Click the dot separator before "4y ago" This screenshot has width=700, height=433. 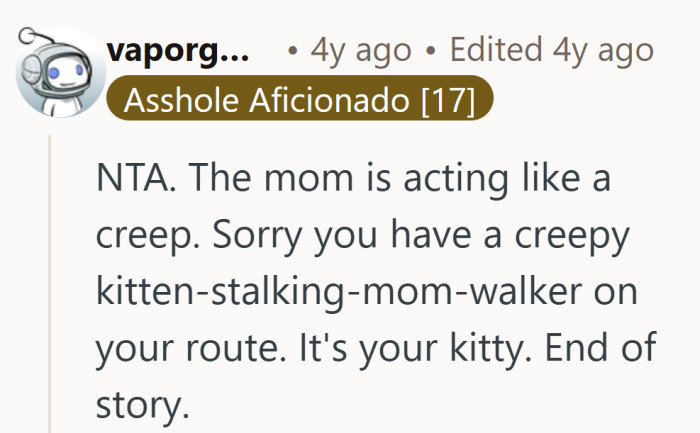(x=291, y=49)
